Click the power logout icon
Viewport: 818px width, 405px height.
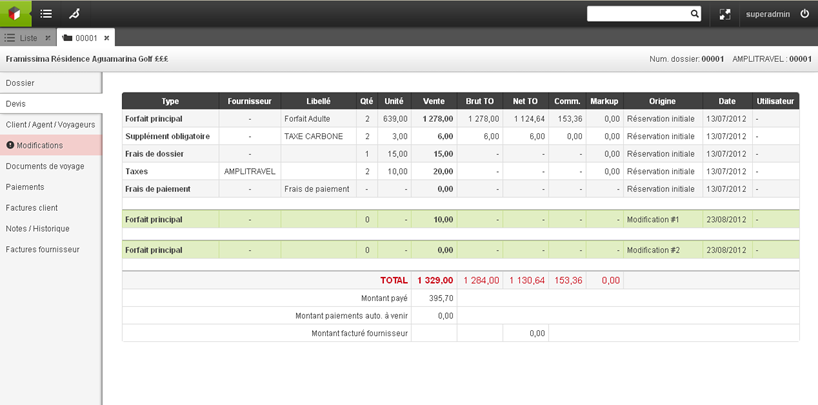(805, 14)
